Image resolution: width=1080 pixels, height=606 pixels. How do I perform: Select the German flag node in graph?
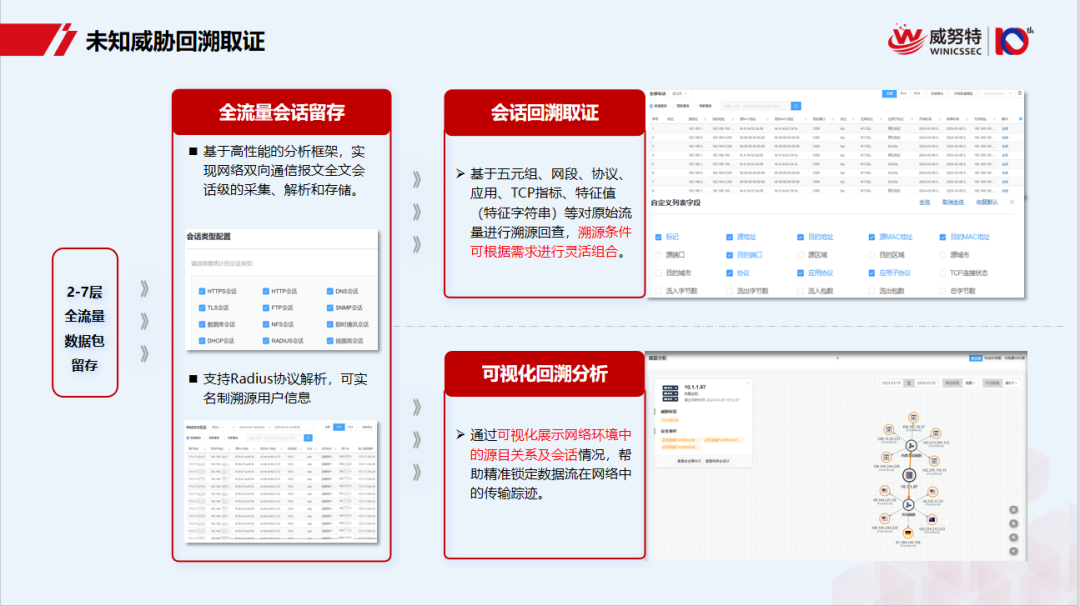pos(908,533)
